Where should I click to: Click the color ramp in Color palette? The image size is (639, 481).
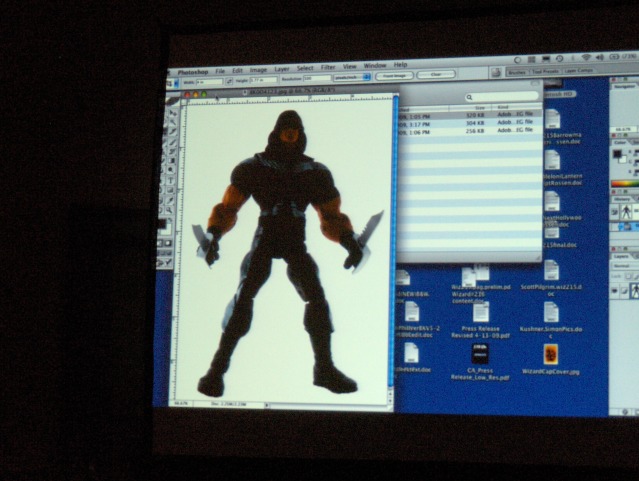[x=625, y=183]
